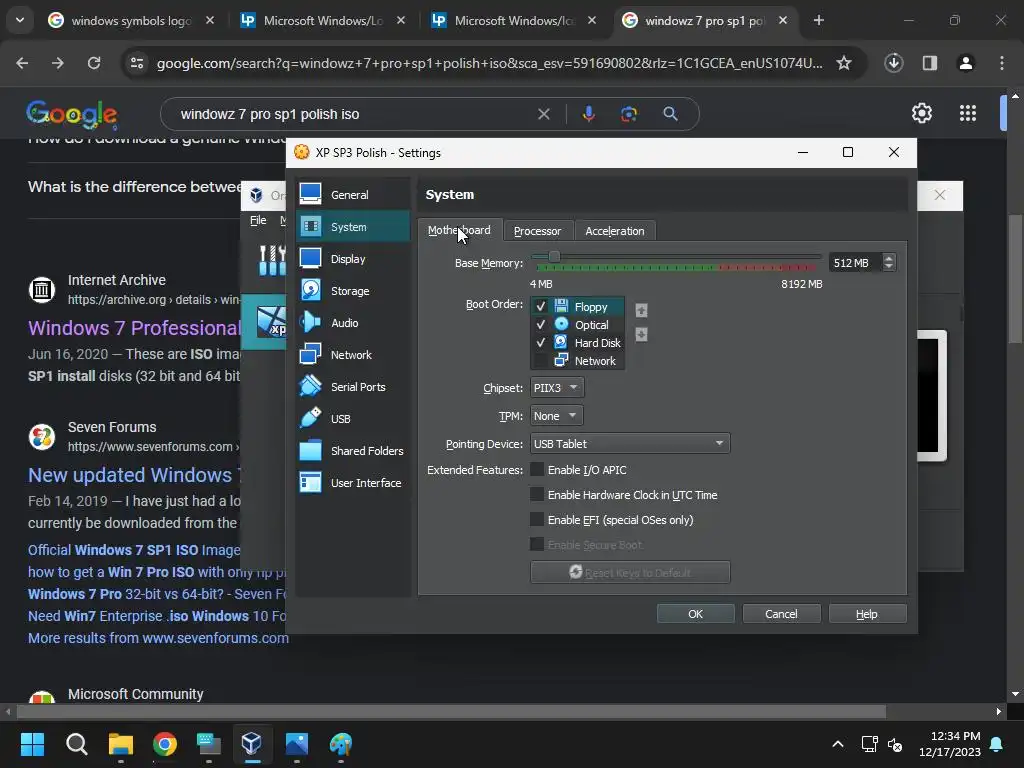This screenshot has height=768, width=1024.
Task: Reload the page in Chrome
Action: (x=94, y=63)
